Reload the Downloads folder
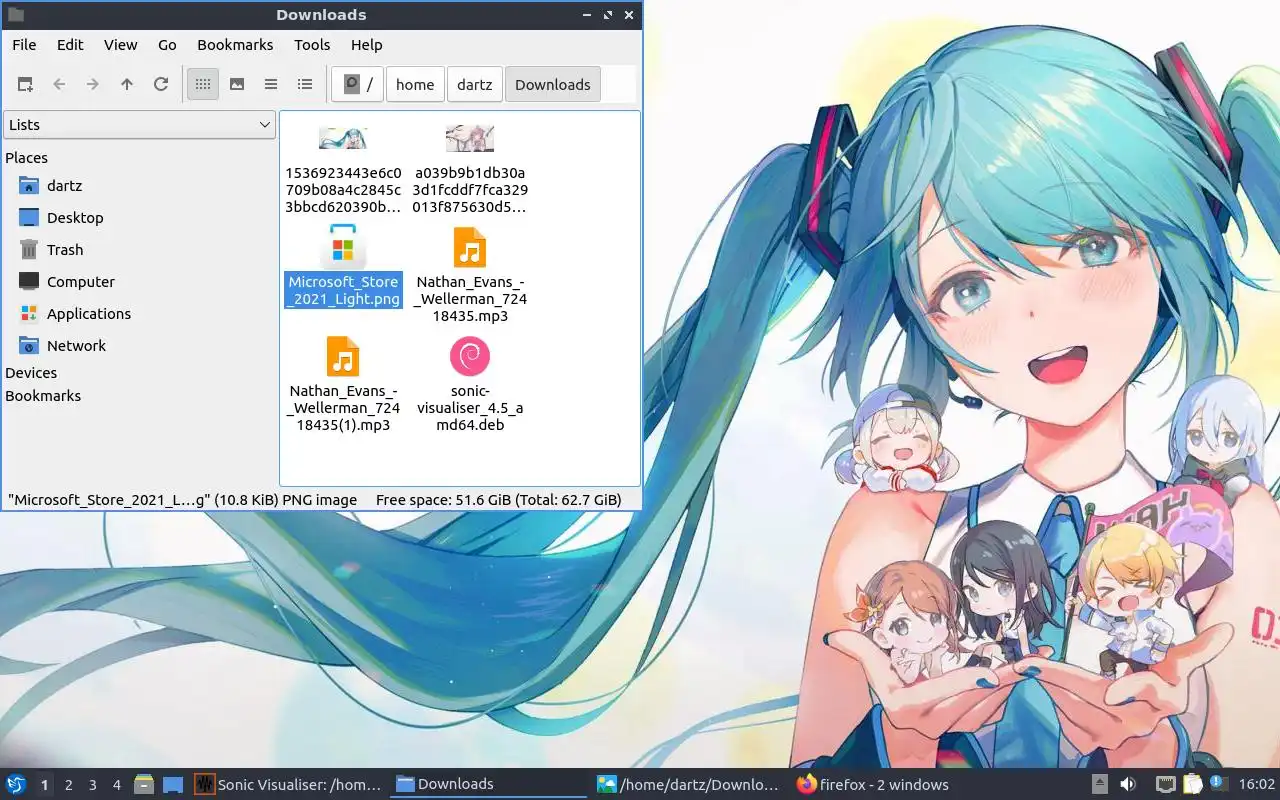Viewport: 1280px width, 800px height. point(161,85)
